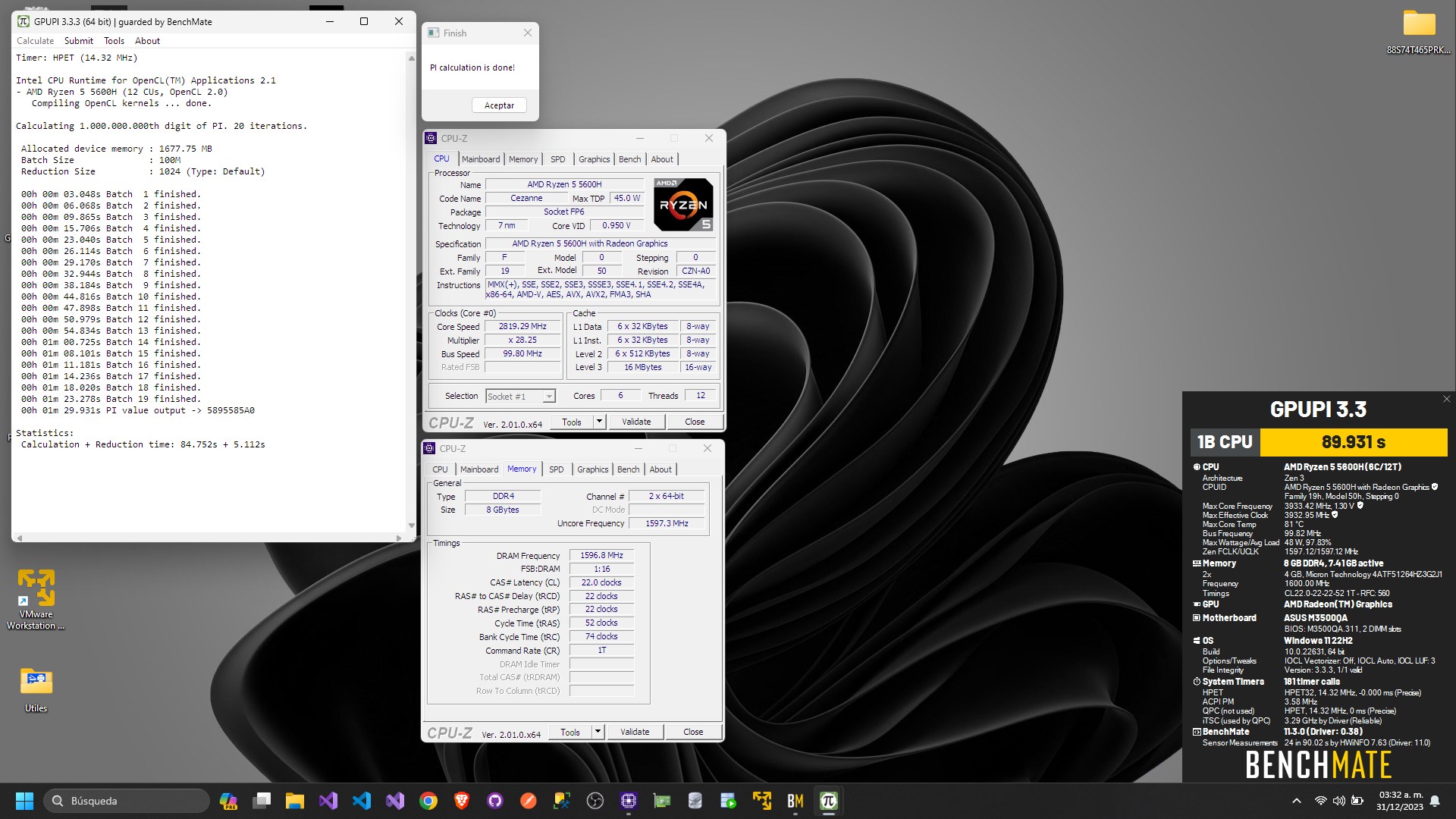Click Tools button in upper CPU-Z window
Screen dimensions: 1456x819
pos(572,422)
